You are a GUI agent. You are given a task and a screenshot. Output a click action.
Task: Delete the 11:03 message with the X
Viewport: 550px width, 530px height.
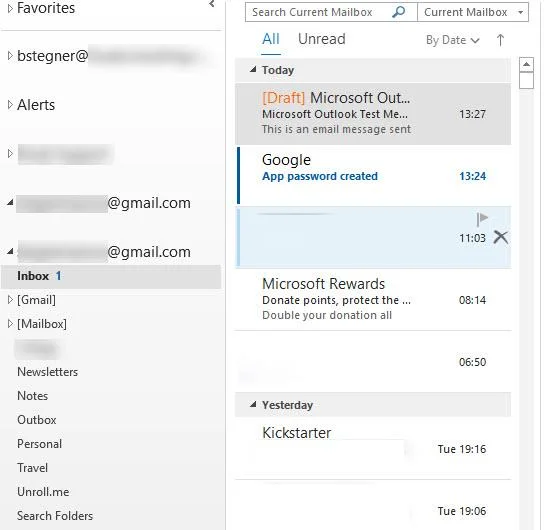click(x=501, y=237)
